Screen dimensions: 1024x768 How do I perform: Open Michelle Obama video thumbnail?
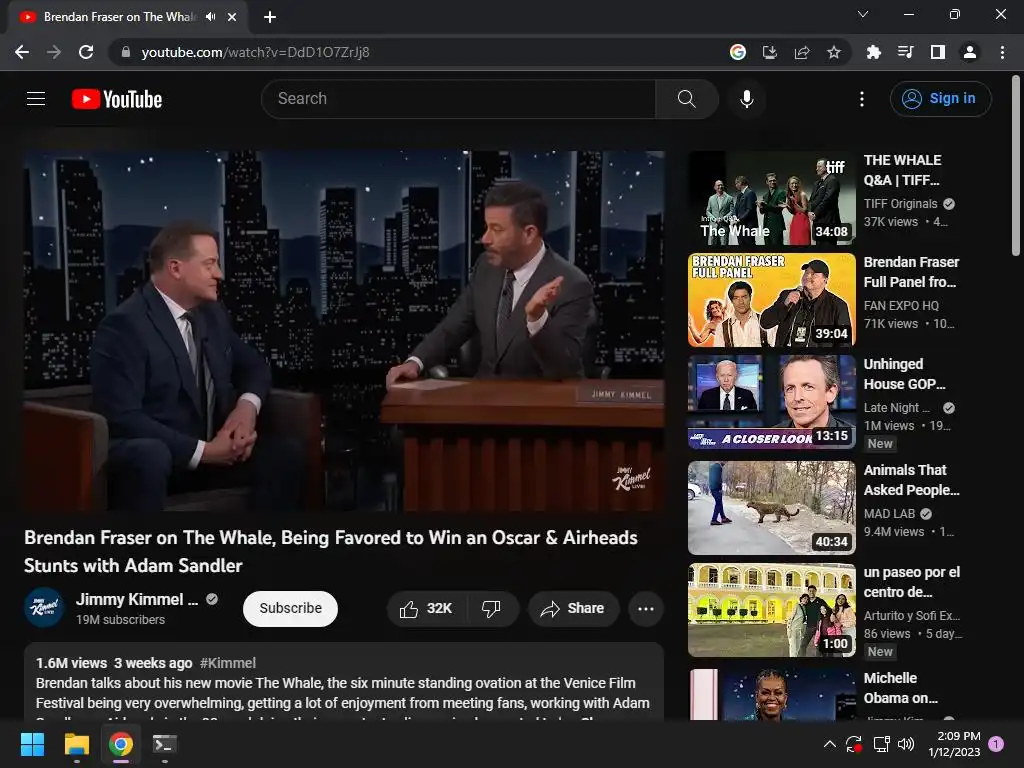click(771, 694)
